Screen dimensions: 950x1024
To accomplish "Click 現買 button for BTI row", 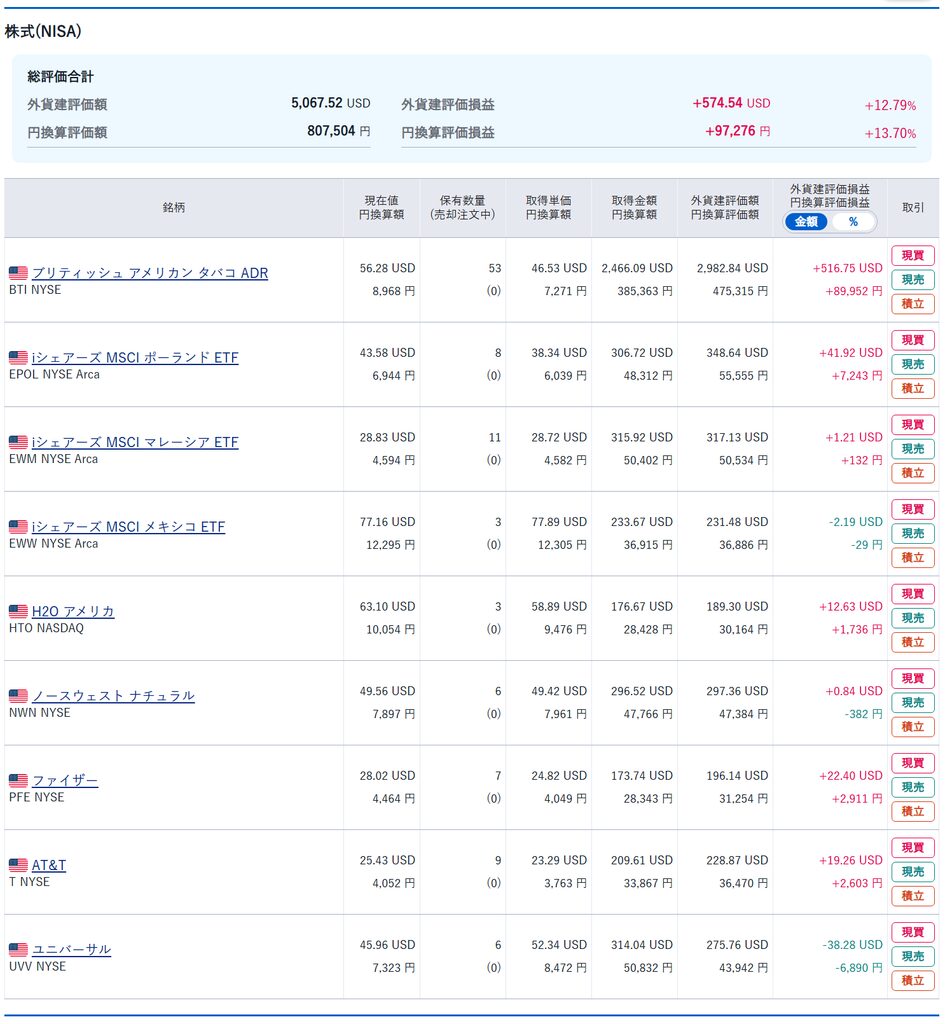I will pyautogui.click(x=913, y=255).
